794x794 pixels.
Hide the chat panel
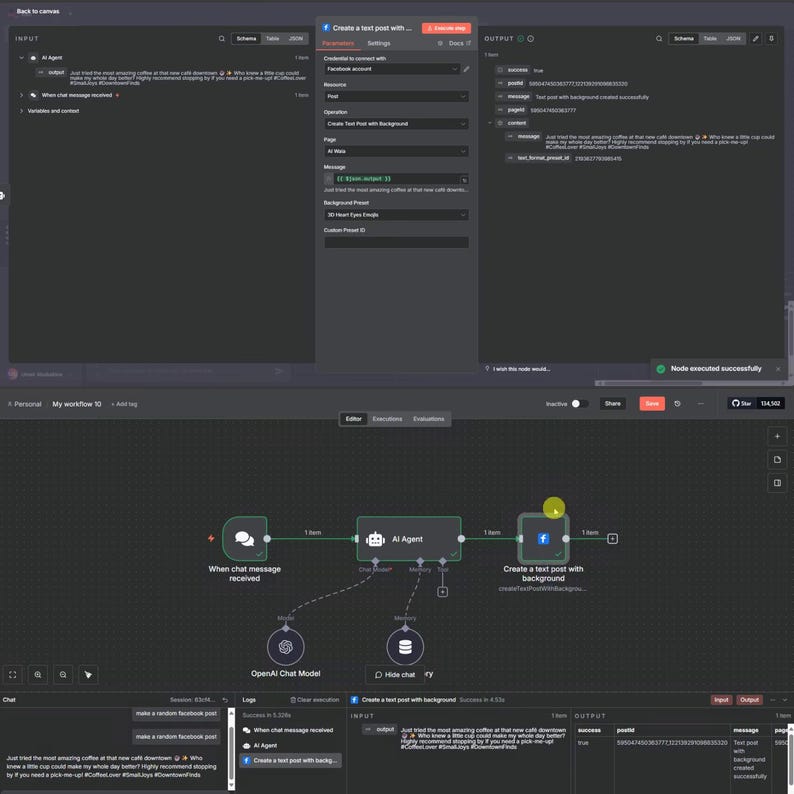click(395, 674)
